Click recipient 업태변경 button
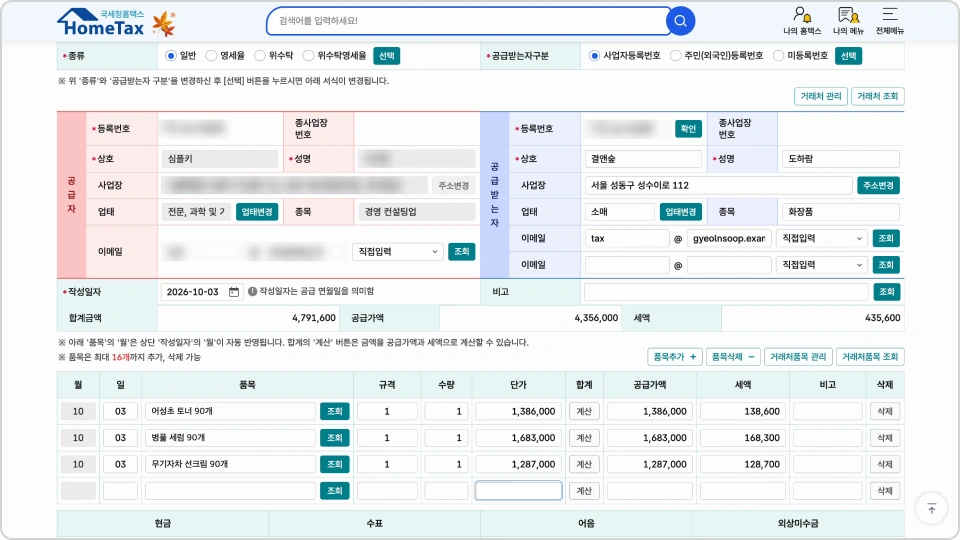The height and width of the screenshot is (540, 960). (680, 212)
